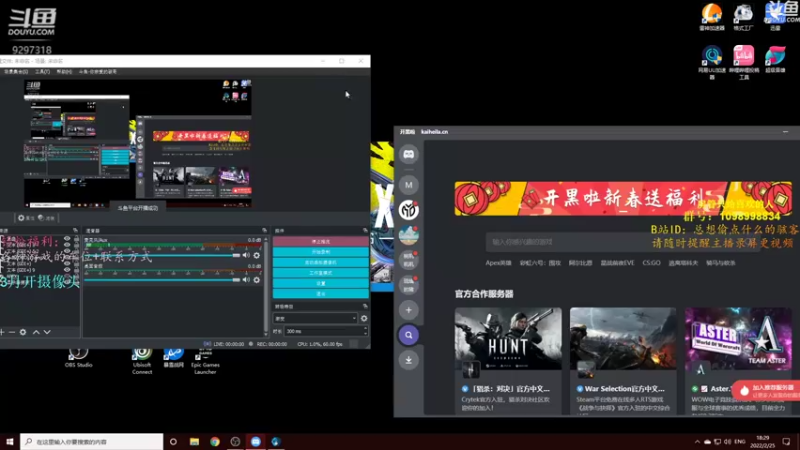The height and width of the screenshot is (450, 800).
Task: Open Epic Games Launcher desktop shortcut
Action: (x=205, y=361)
